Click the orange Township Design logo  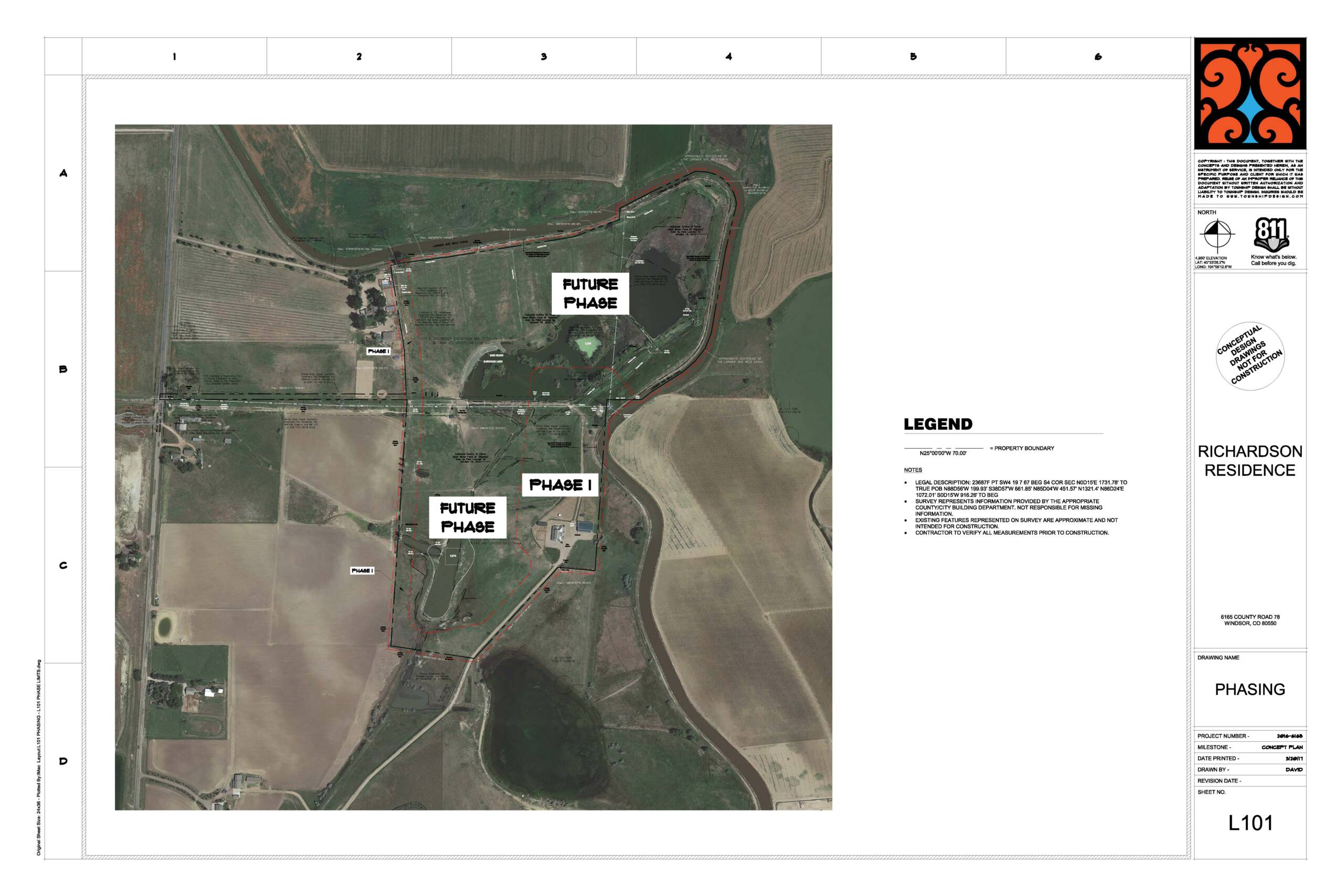[x=1249, y=93]
